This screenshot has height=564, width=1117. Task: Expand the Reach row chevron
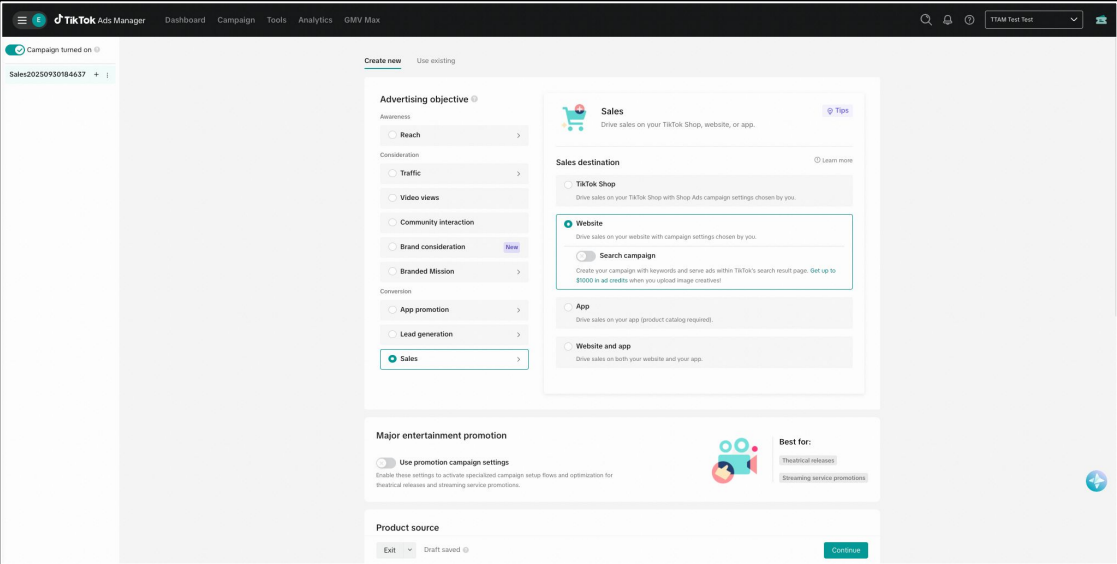pyautogui.click(x=518, y=135)
